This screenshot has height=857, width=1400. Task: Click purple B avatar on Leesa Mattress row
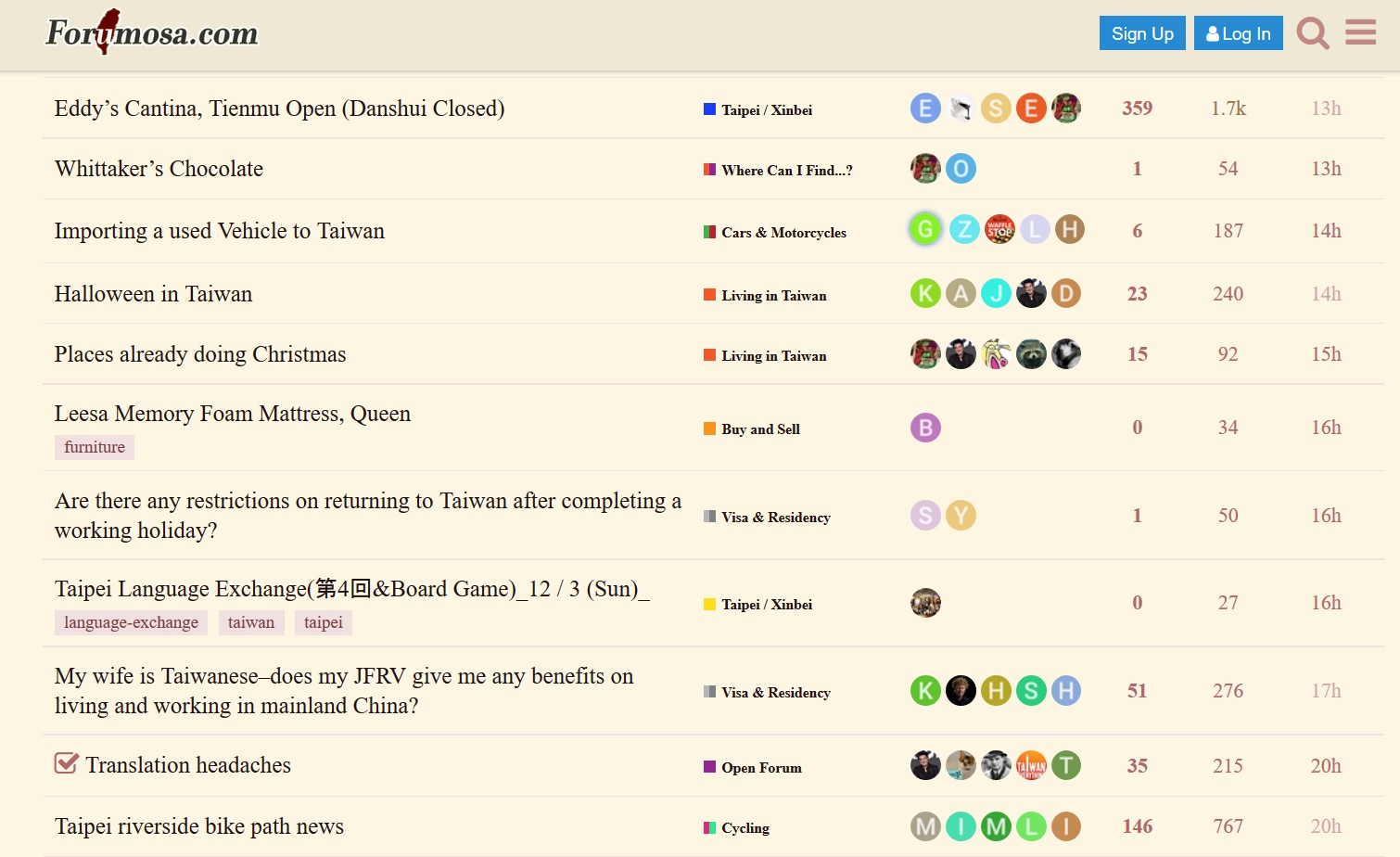pyautogui.click(x=925, y=428)
